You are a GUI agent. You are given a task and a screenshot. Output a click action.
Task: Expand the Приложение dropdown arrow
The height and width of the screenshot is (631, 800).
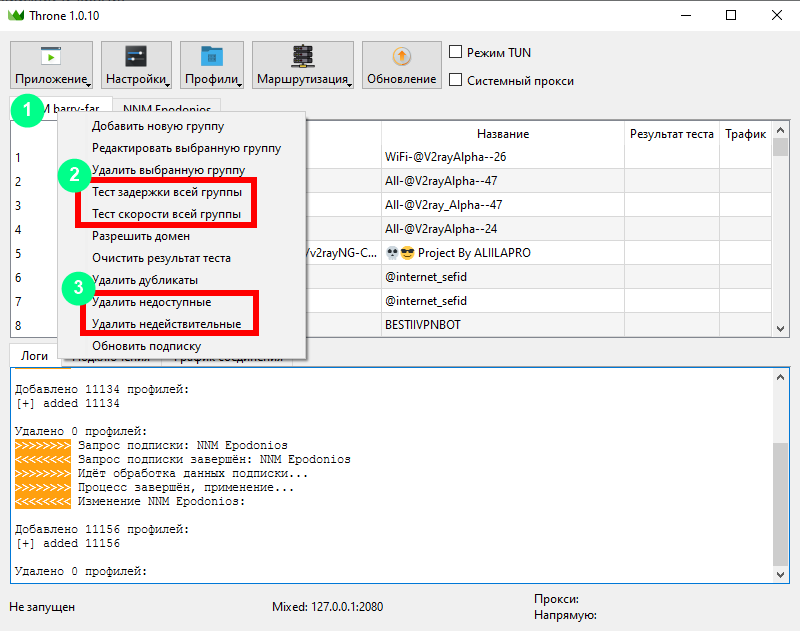(88, 83)
